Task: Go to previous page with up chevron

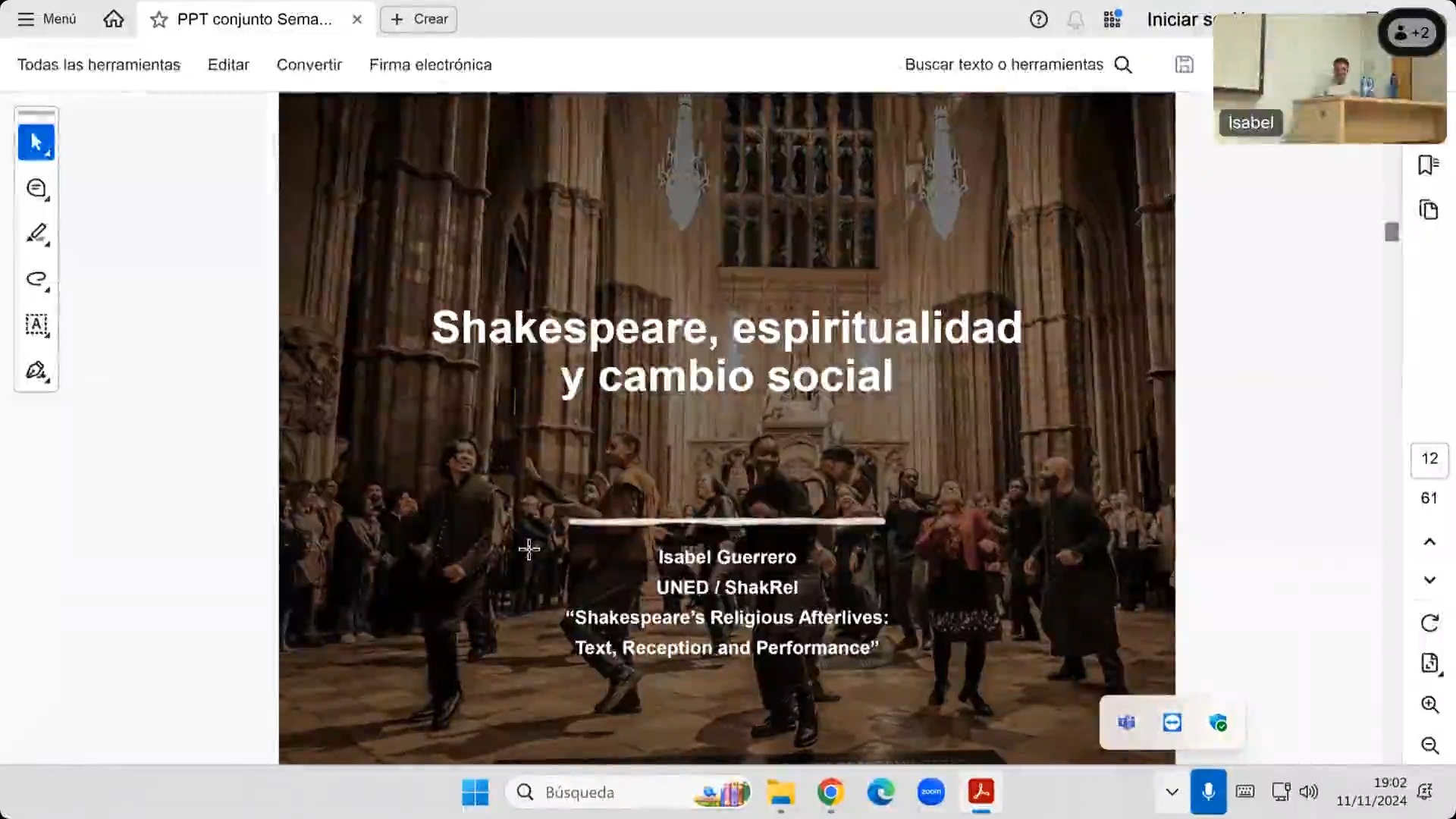Action: point(1429,541)
